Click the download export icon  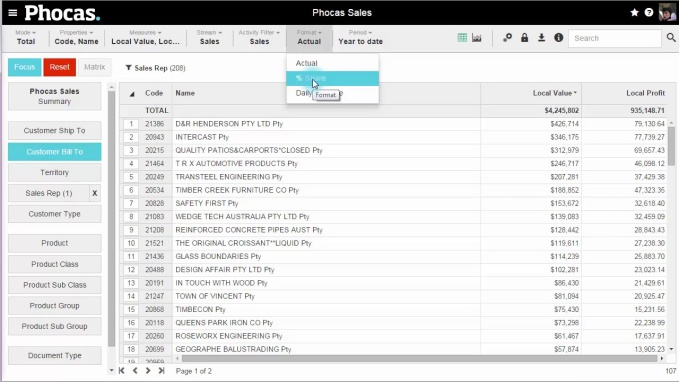[541, 38]
